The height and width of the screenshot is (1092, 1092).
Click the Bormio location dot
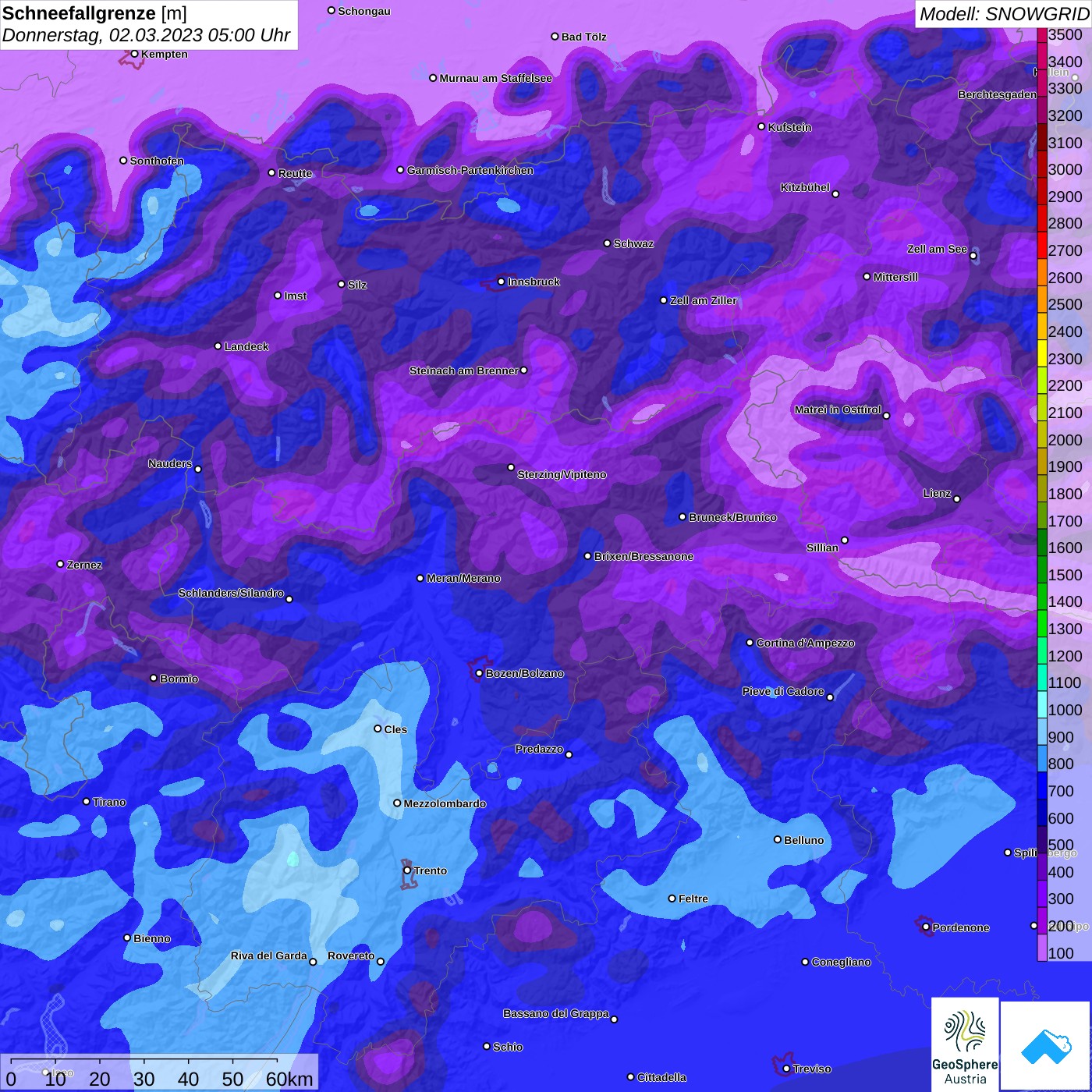(x=154, y=678)
